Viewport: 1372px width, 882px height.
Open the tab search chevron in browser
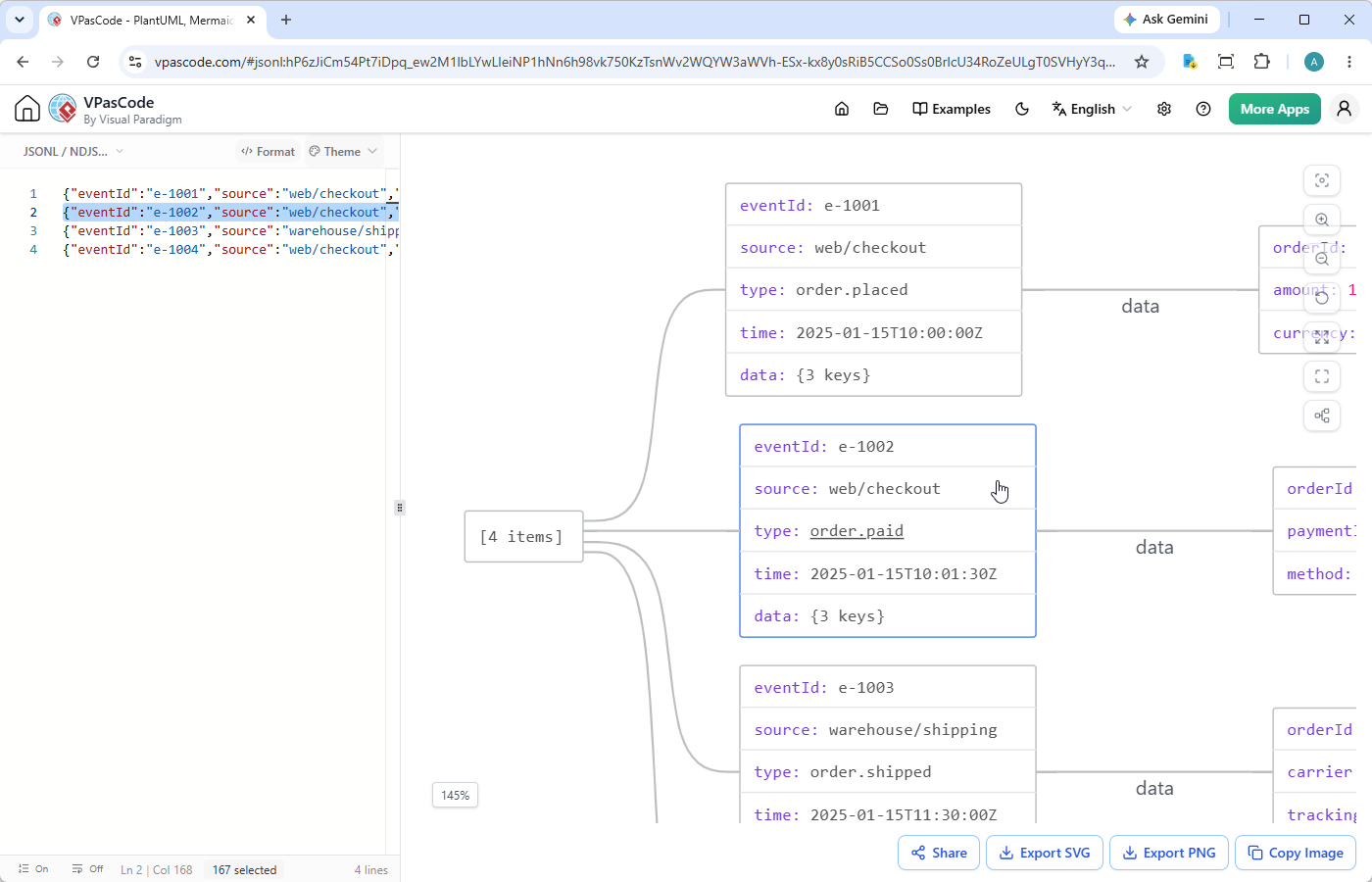coord(20,20)
